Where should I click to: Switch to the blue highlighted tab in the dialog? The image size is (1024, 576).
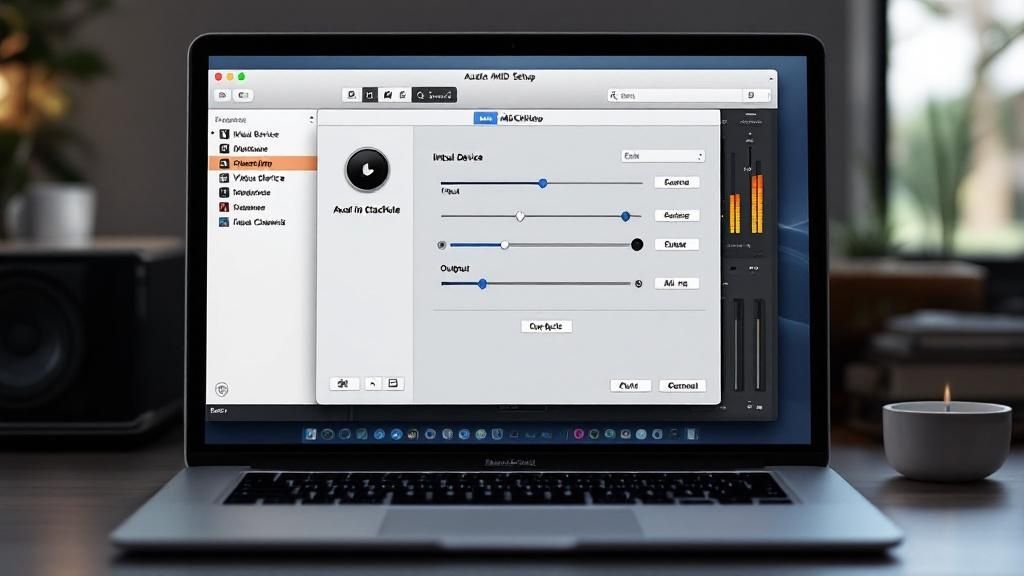click(485, 118)
